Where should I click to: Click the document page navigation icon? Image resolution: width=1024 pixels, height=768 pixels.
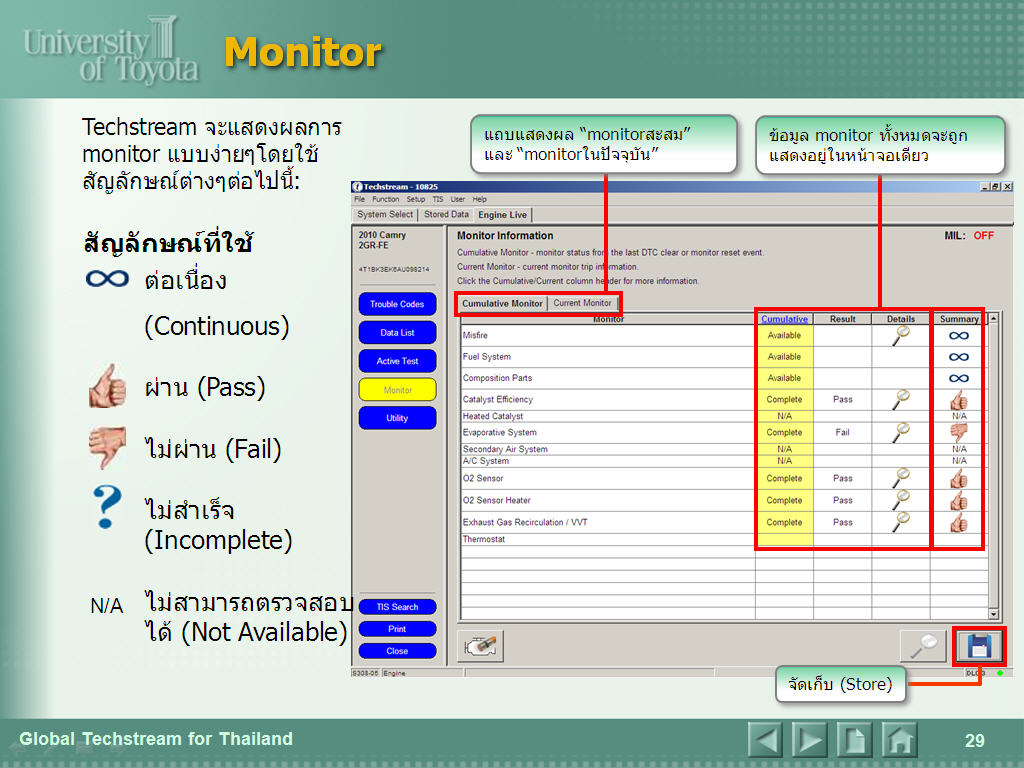(854, 740)
